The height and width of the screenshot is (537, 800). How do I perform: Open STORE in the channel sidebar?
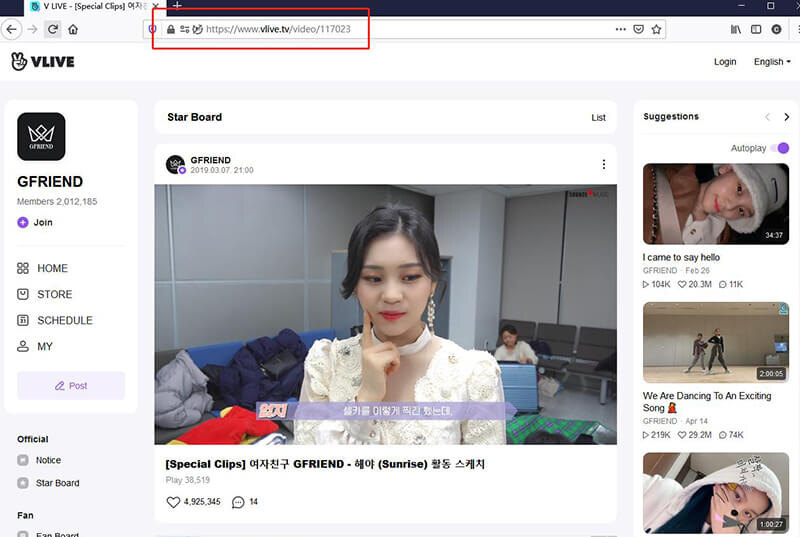(x=45, y=294)
